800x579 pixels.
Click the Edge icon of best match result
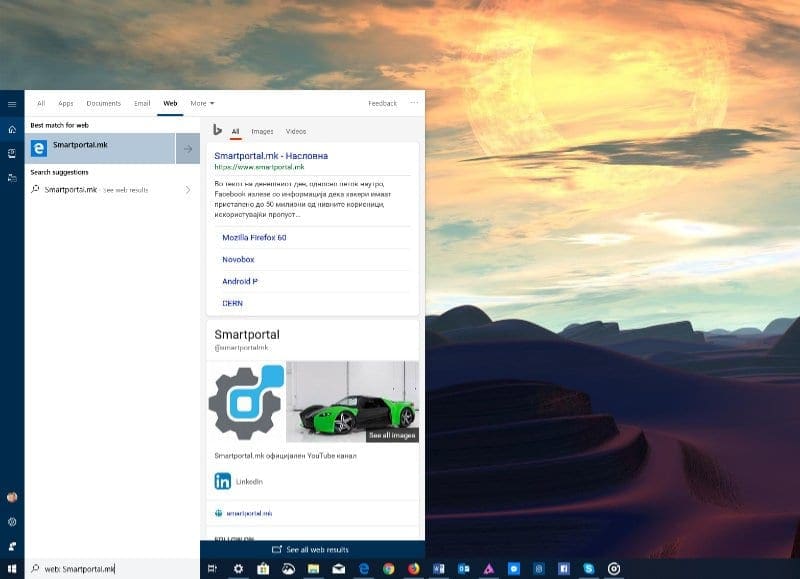39,148
